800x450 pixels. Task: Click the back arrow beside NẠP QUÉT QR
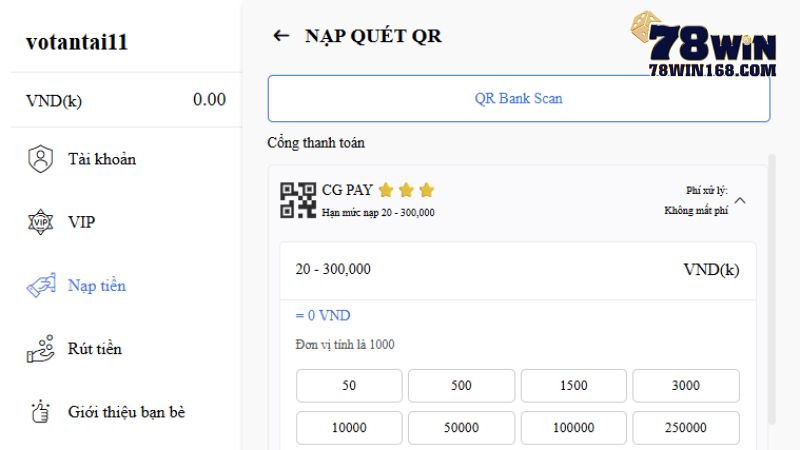click(281, 36)
